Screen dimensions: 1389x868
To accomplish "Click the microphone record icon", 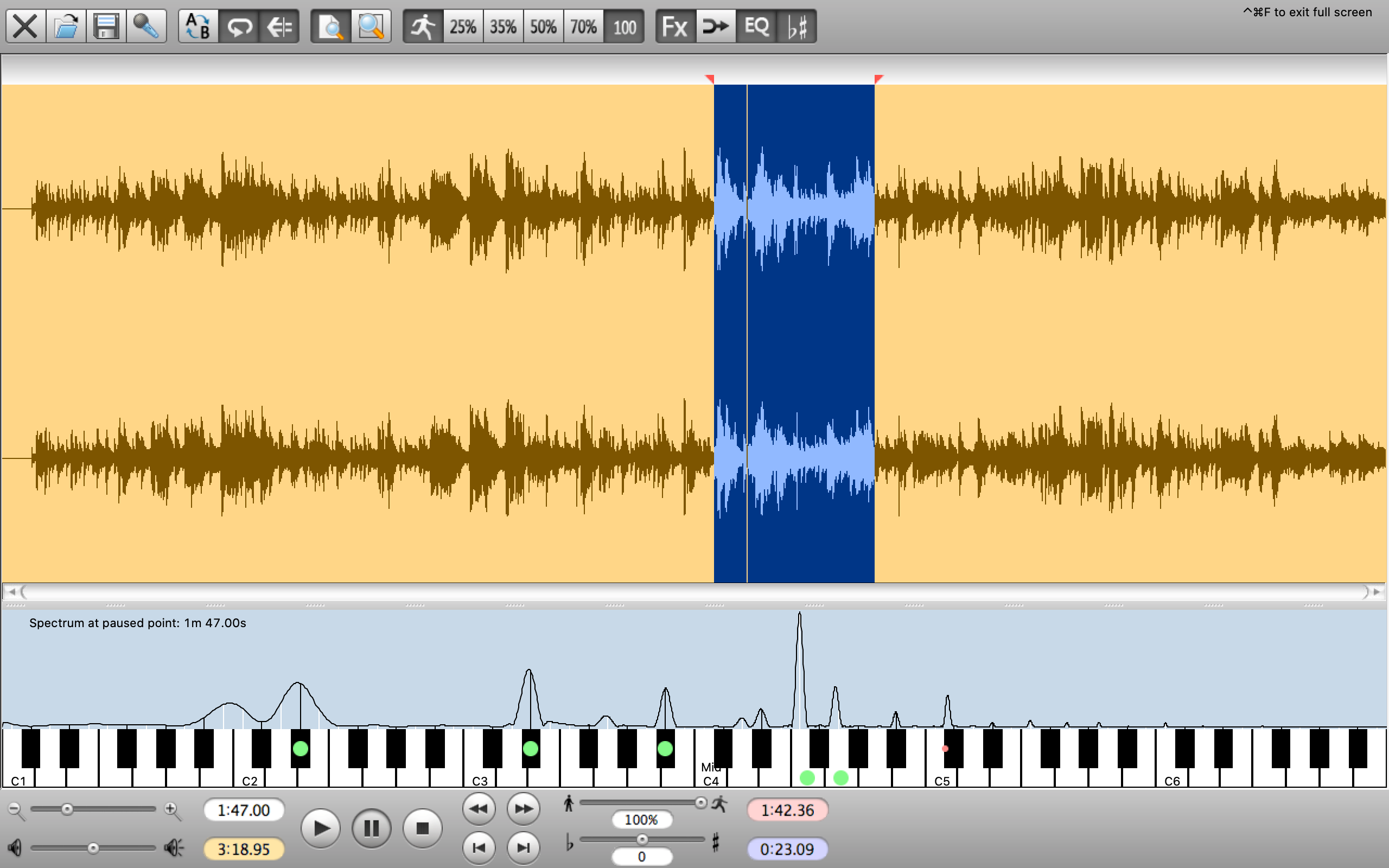I will coord(146,27).
